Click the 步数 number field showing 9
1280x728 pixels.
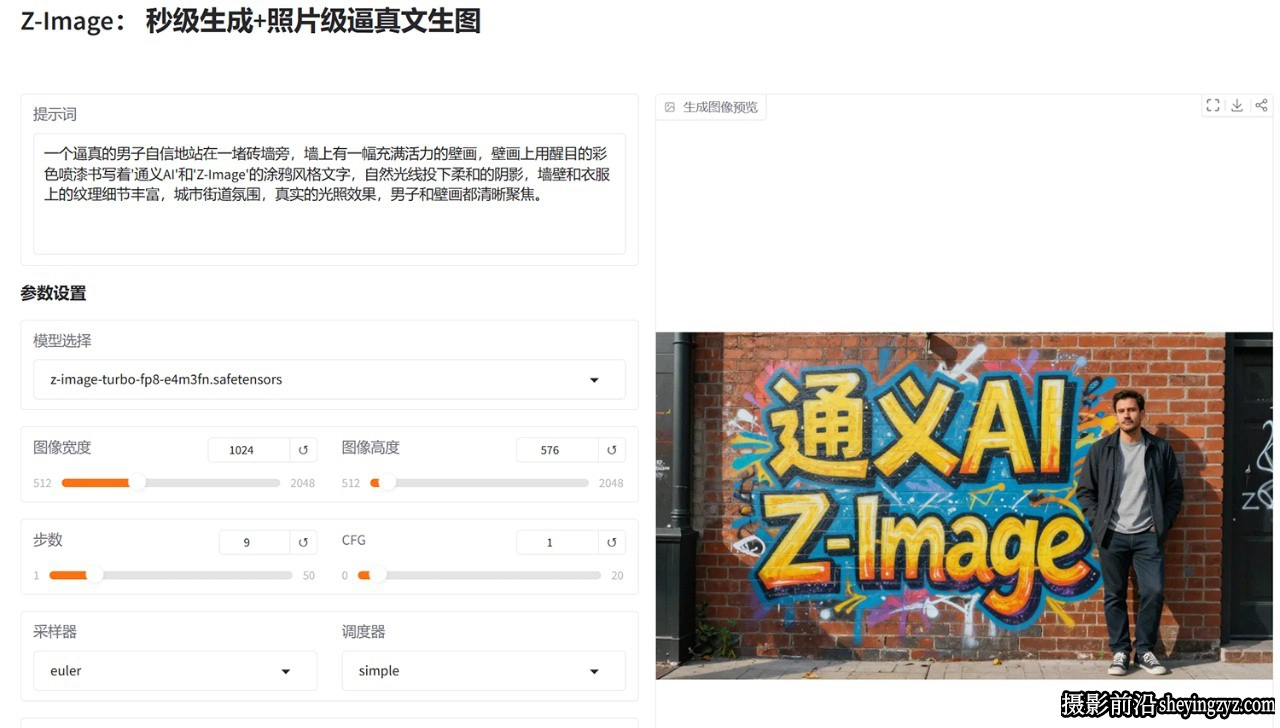pyautogui.click(x=255, y=542)
